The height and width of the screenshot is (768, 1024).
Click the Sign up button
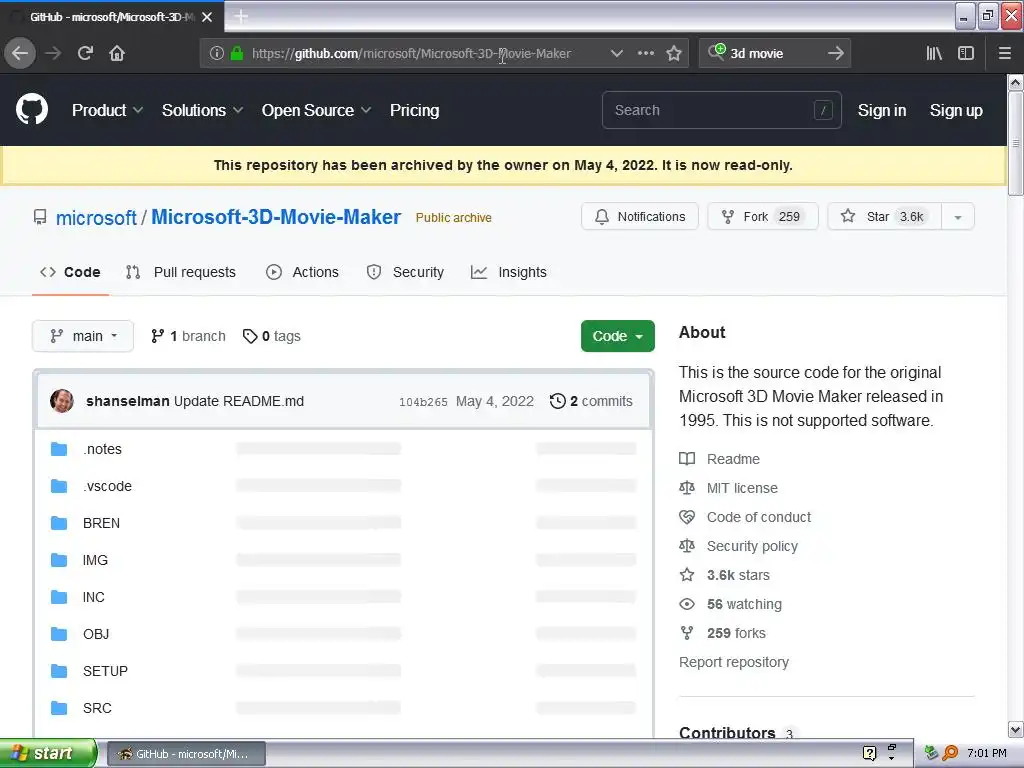[956, 110]
